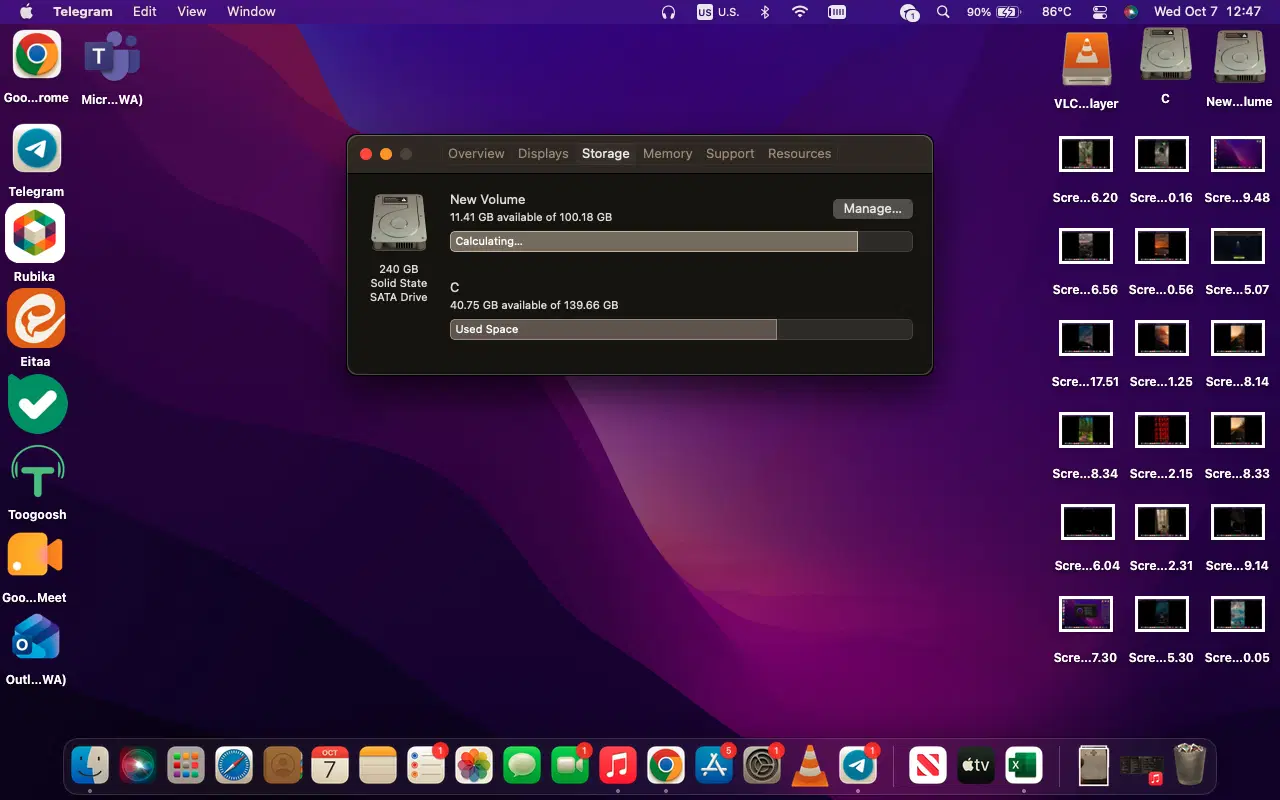The height and width of the screenshot is (800, 1280).
Task: Launch Siri from the Dock
Action: pos(138,766)
